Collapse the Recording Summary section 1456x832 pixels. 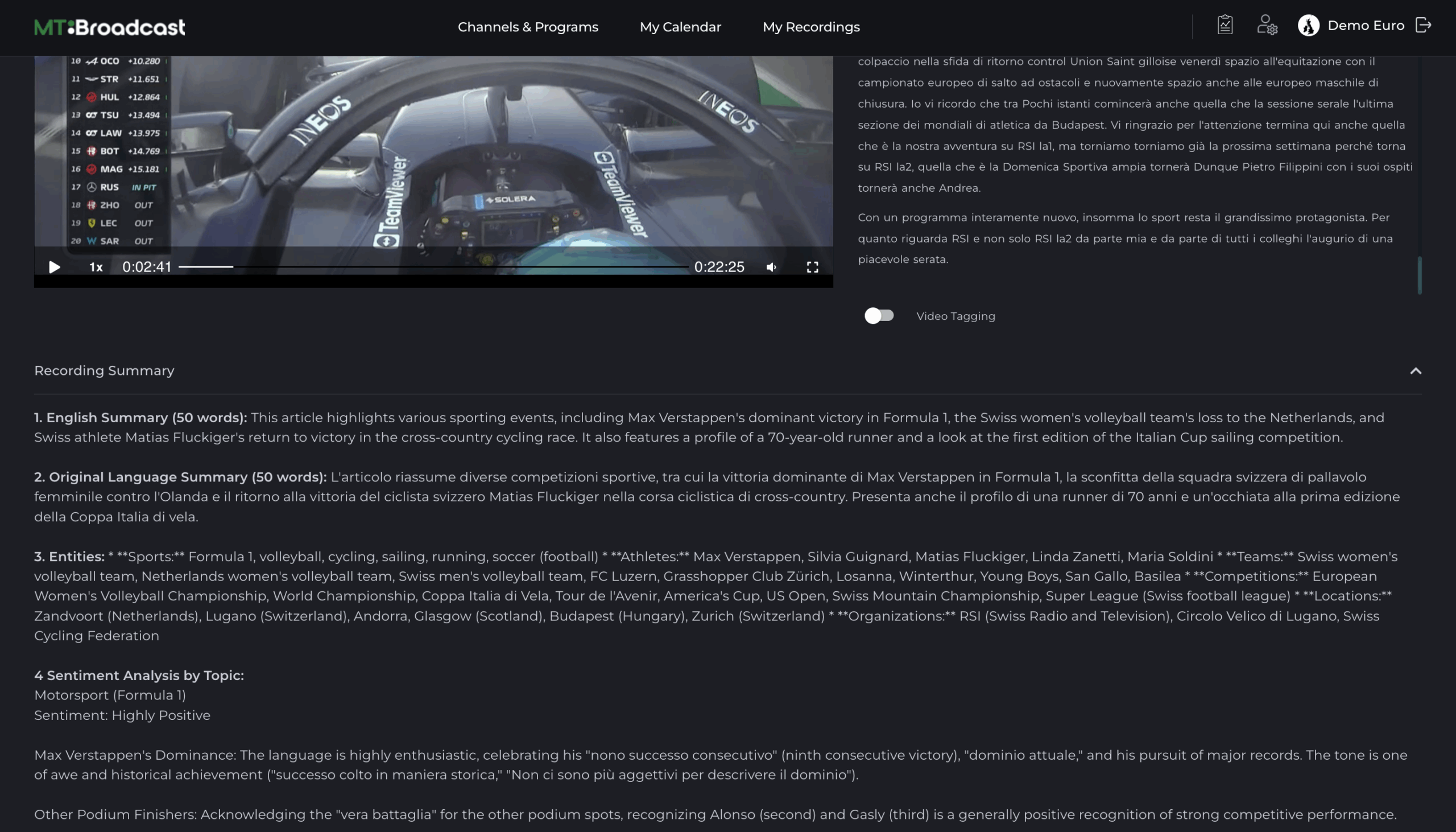pos(1416,371)
